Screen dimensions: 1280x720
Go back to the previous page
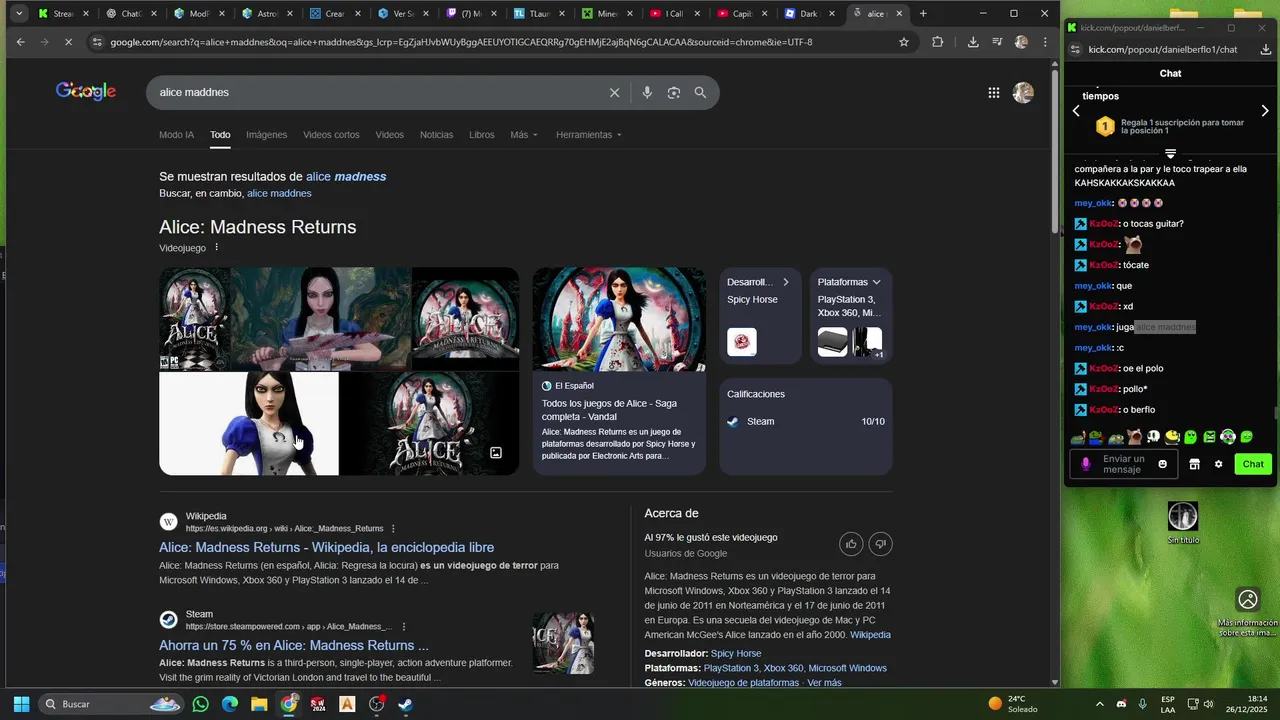click(21, 42)
